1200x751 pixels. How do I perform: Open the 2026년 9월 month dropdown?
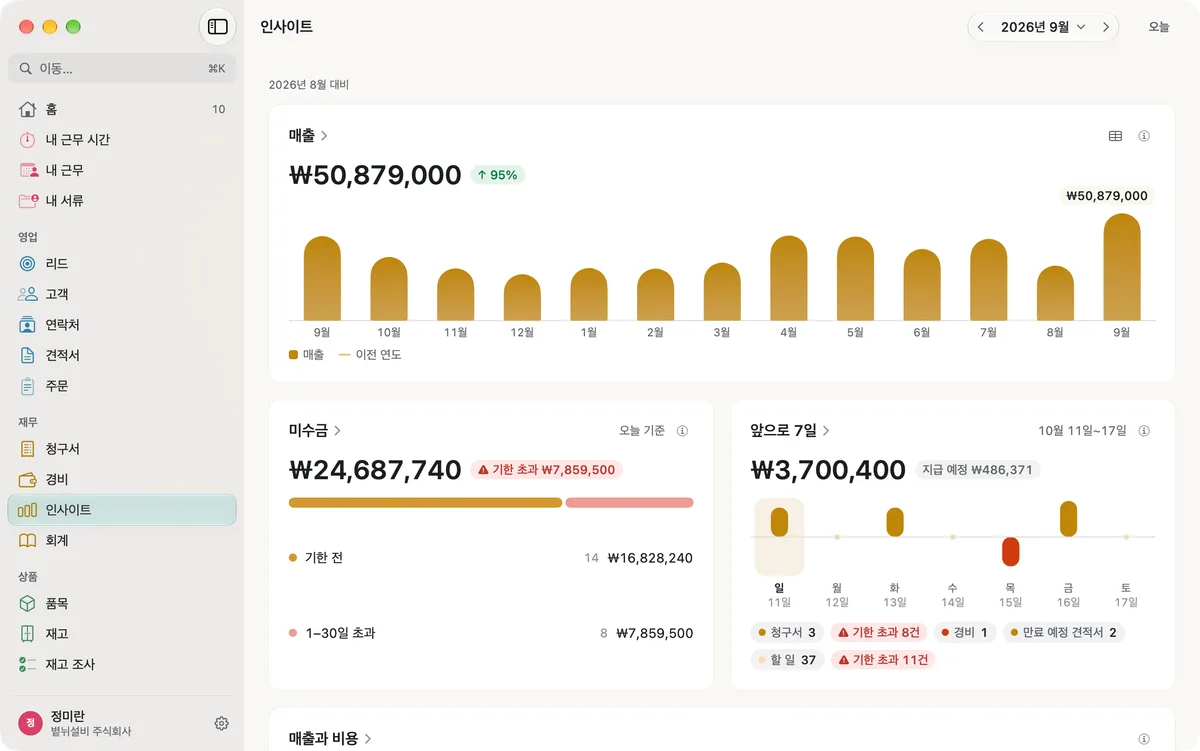(x=1043, y=27)
